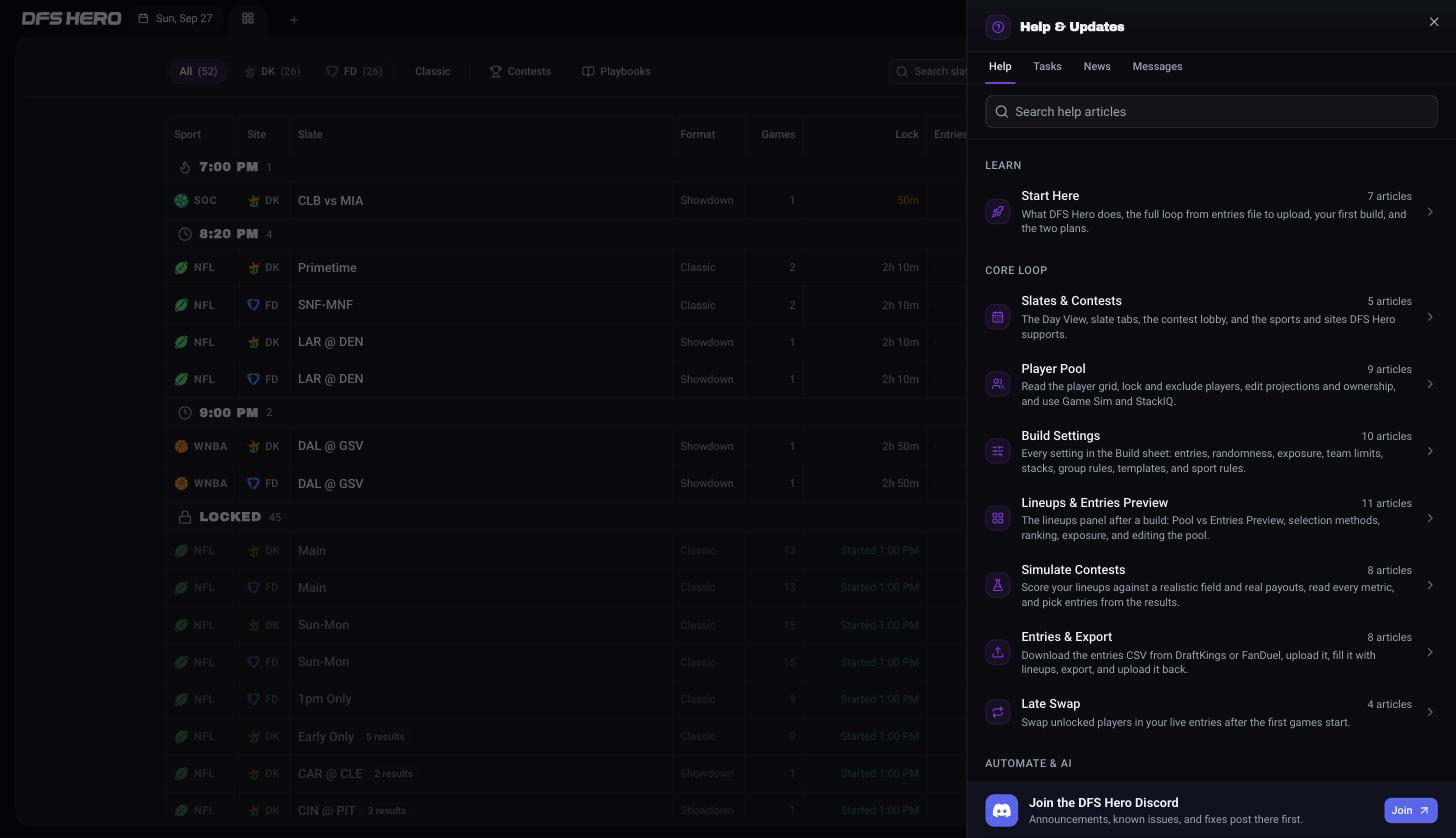
Task: Click the Late Swap arrows icon
Action: coord(997,712)
